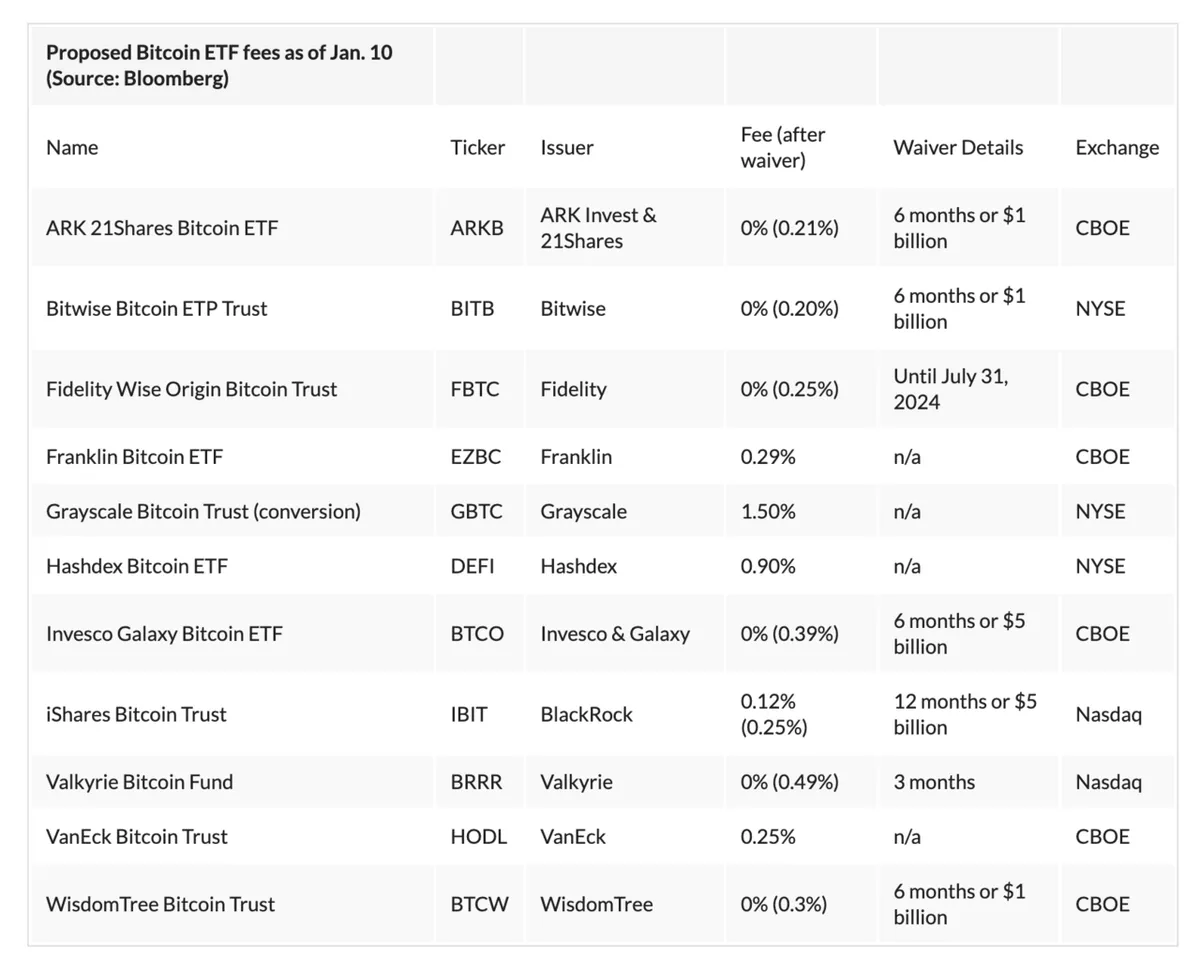Click the 1.50% fee for Grayscale
This screenshot has height=971, width=1200.
(x=768, y=511)
